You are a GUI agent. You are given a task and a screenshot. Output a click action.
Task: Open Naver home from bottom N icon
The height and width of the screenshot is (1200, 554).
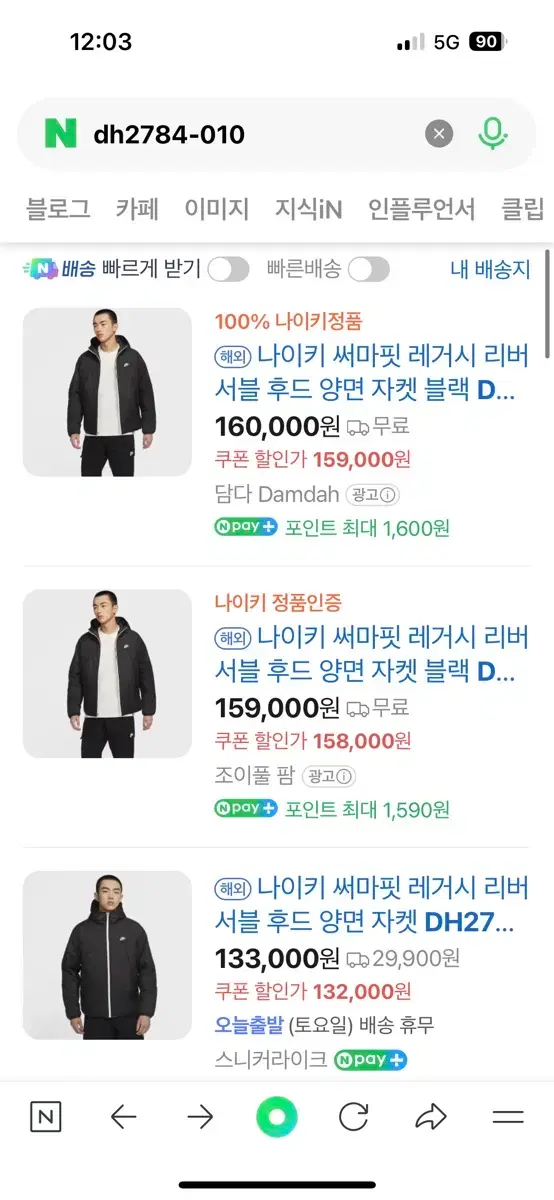(x=46, y=1117)
